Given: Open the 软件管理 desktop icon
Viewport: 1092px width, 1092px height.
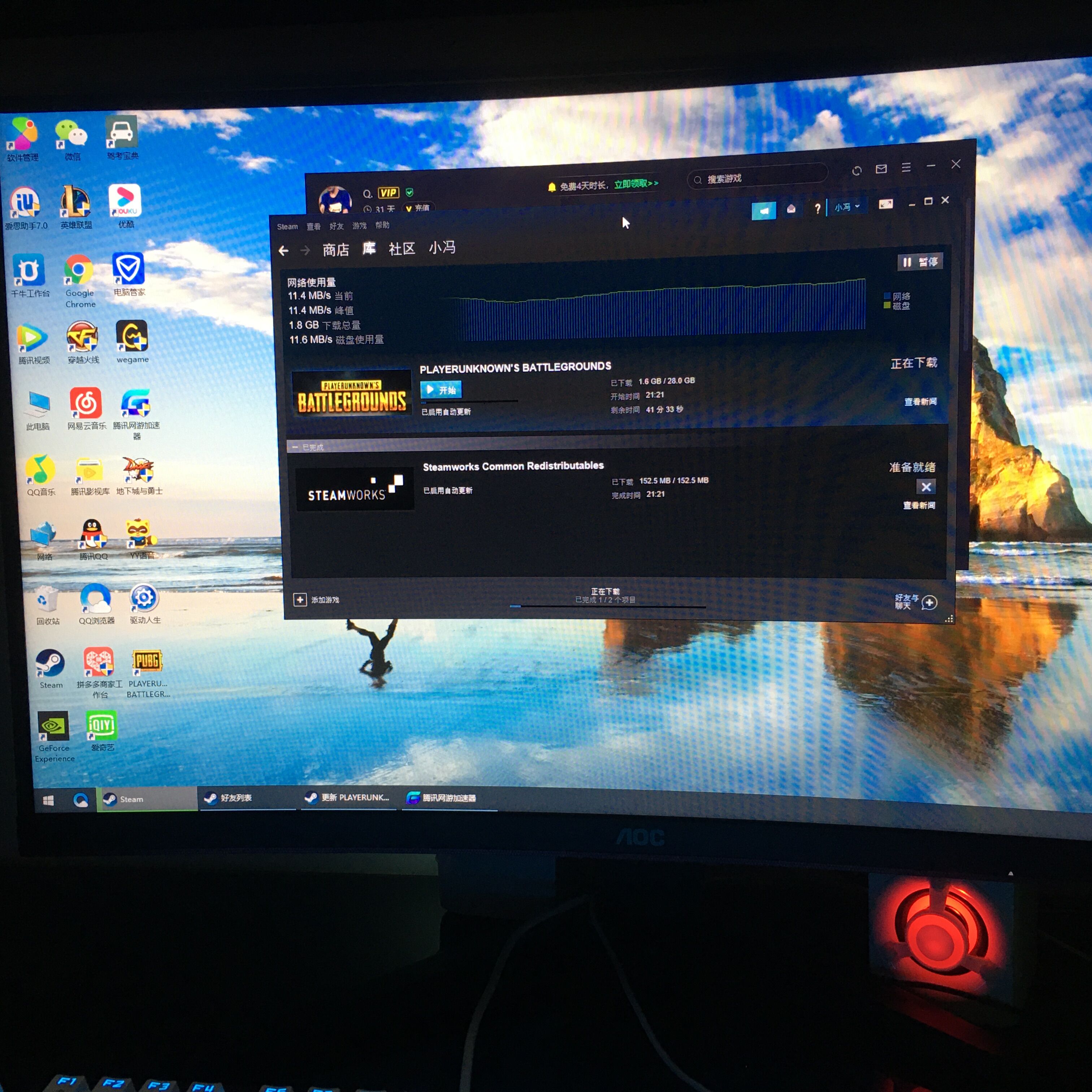Looking at the screenshot, I should [x=23, y=135].
